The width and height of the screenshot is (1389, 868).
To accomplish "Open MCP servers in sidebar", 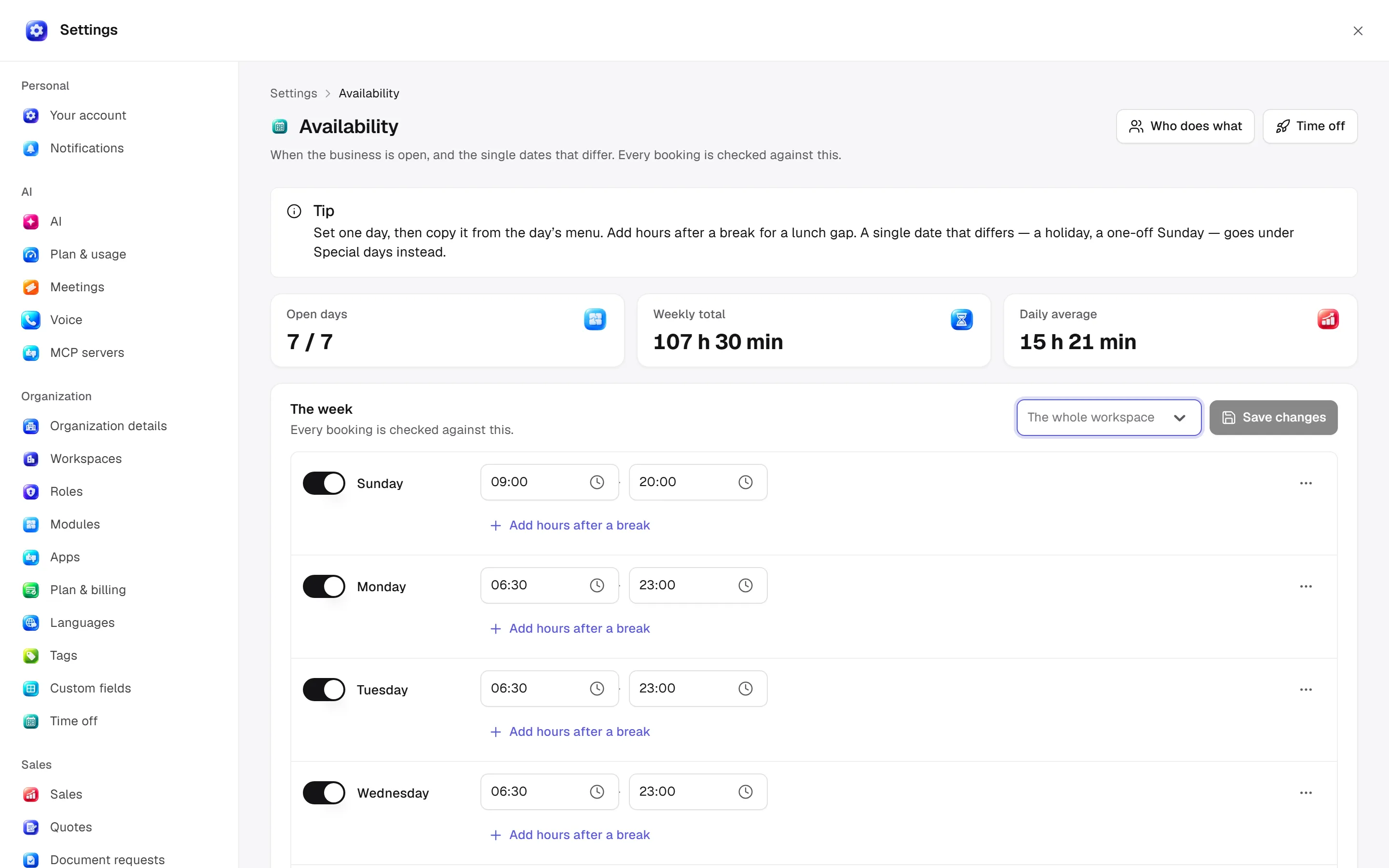I will [x=119, y=353].
